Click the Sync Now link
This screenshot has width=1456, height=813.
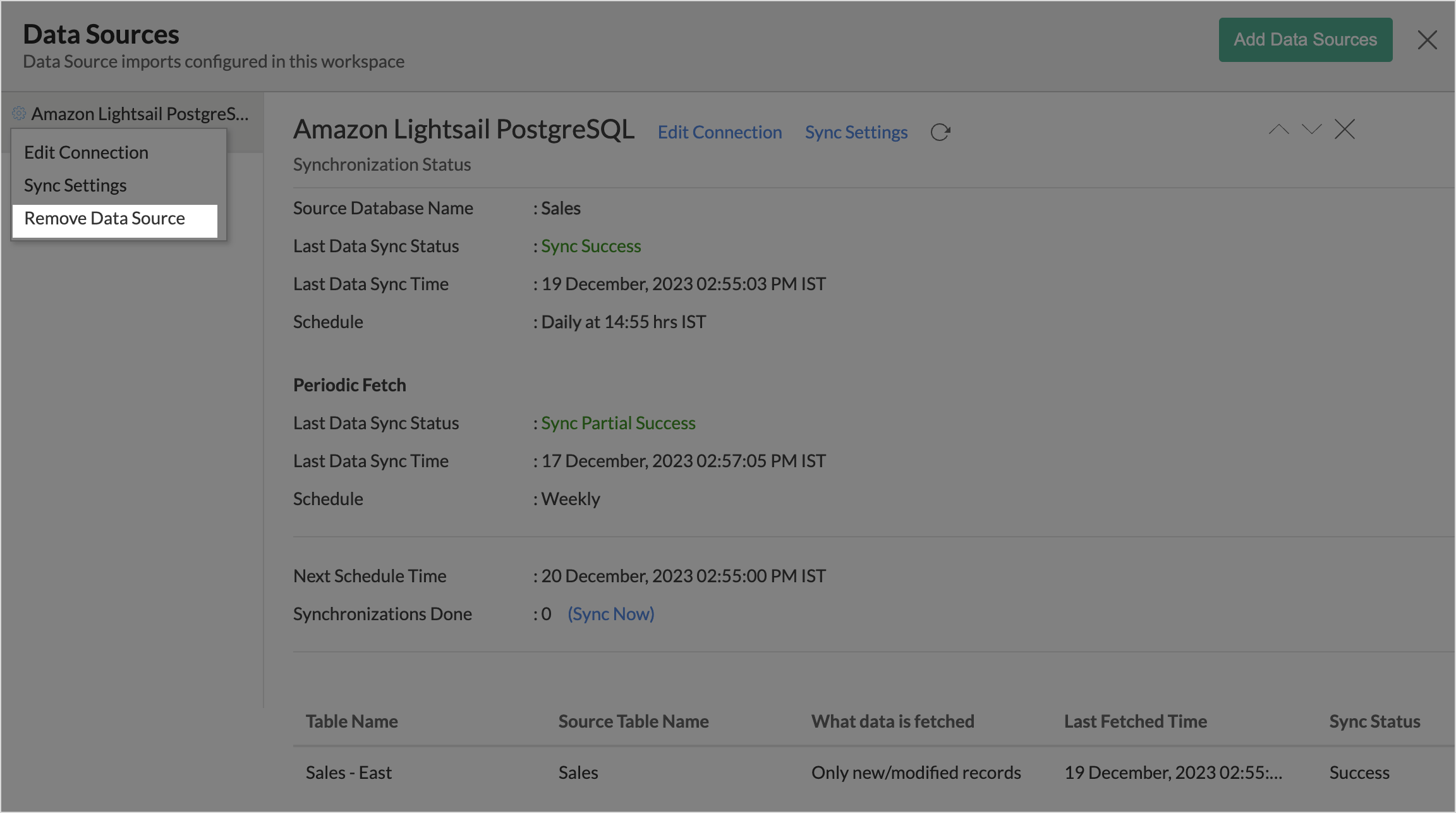(610, 614)
